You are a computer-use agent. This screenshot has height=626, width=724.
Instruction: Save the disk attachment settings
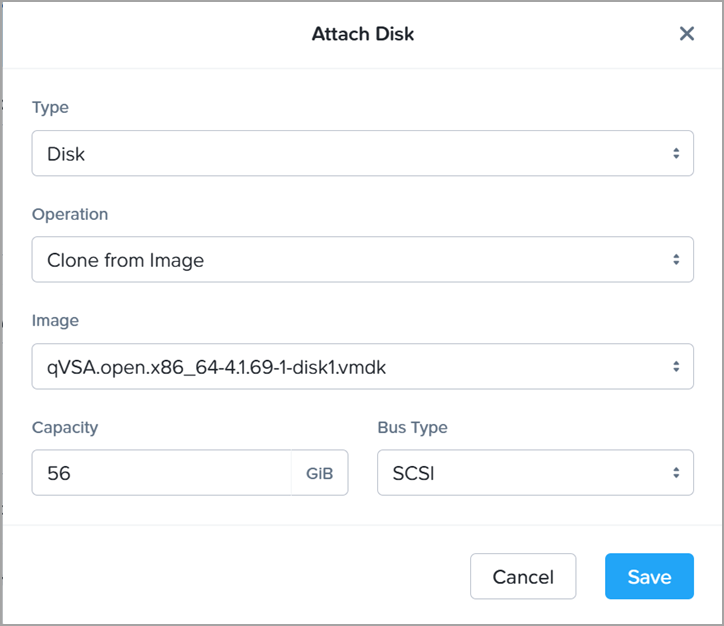pos(649,576)
